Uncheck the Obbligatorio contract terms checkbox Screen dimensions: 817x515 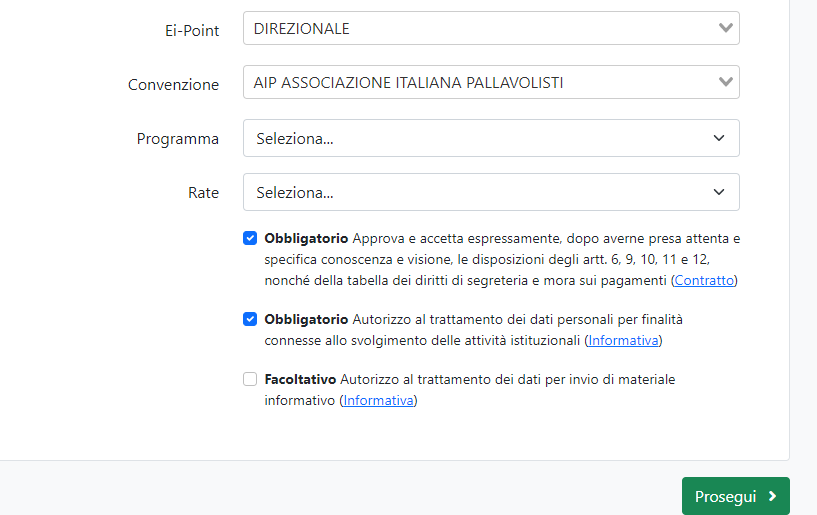[x=250, y=238]
